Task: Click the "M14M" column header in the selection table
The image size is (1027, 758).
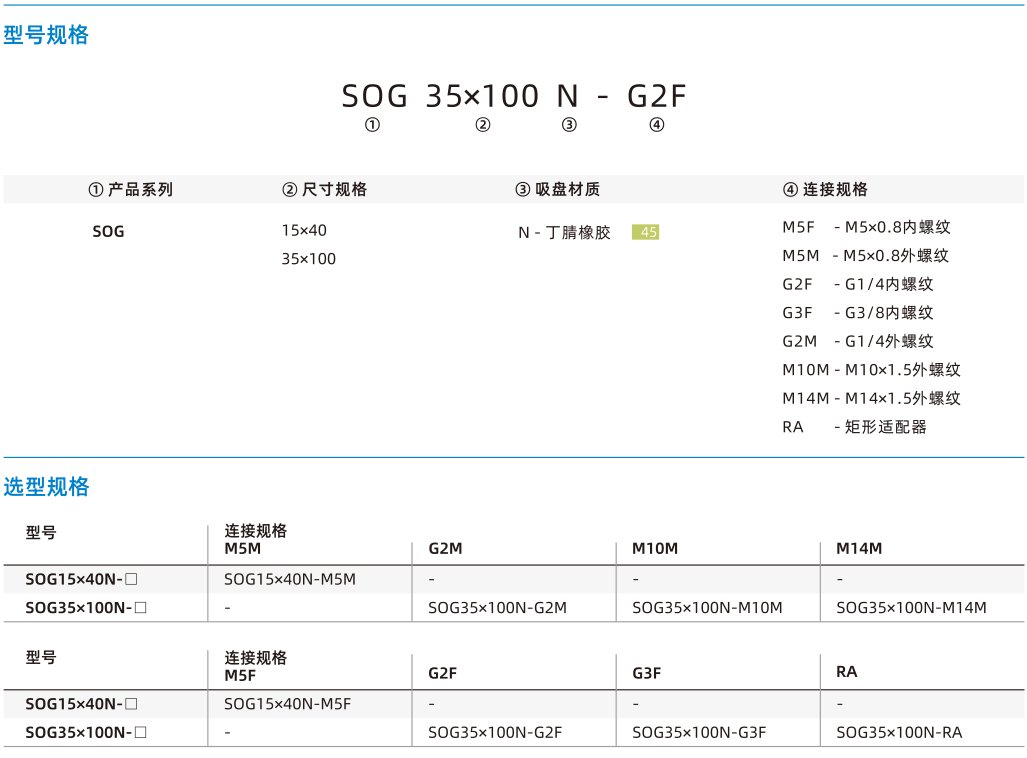Action: tap(859, 548)
